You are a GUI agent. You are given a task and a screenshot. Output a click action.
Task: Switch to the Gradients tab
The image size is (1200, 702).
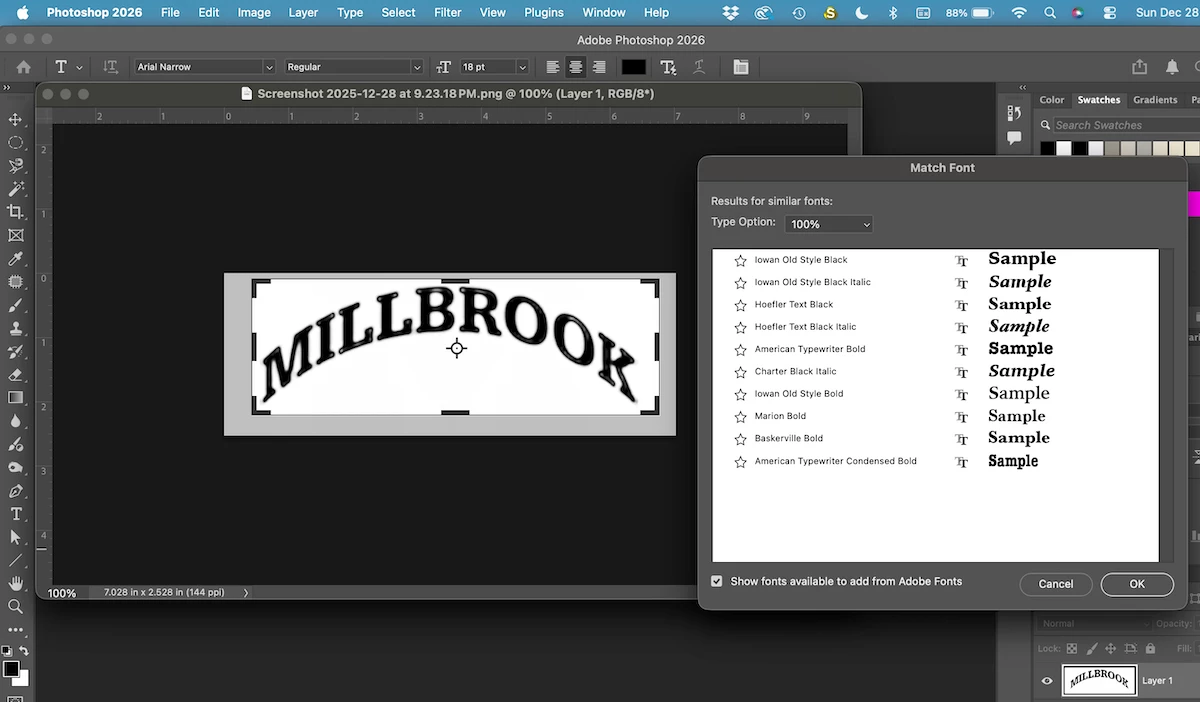click(x=1155, y=100)
